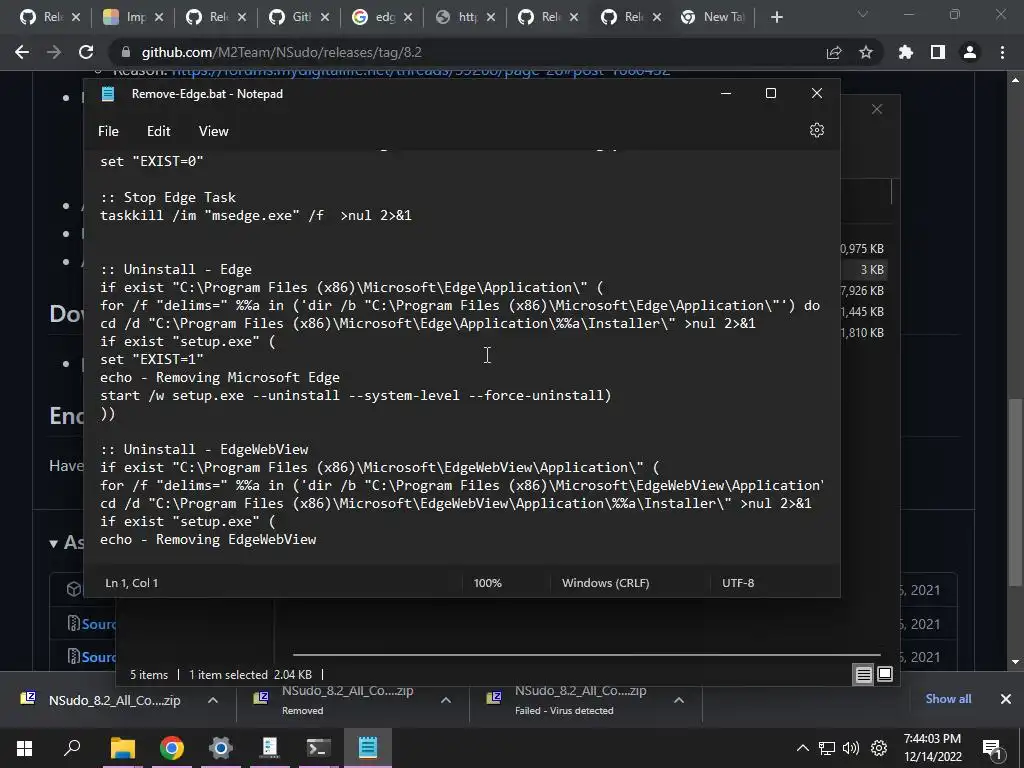The image size is (1024, 768).
Task: Bookmark this page with star icon
Action: click(x=866, y=52)
